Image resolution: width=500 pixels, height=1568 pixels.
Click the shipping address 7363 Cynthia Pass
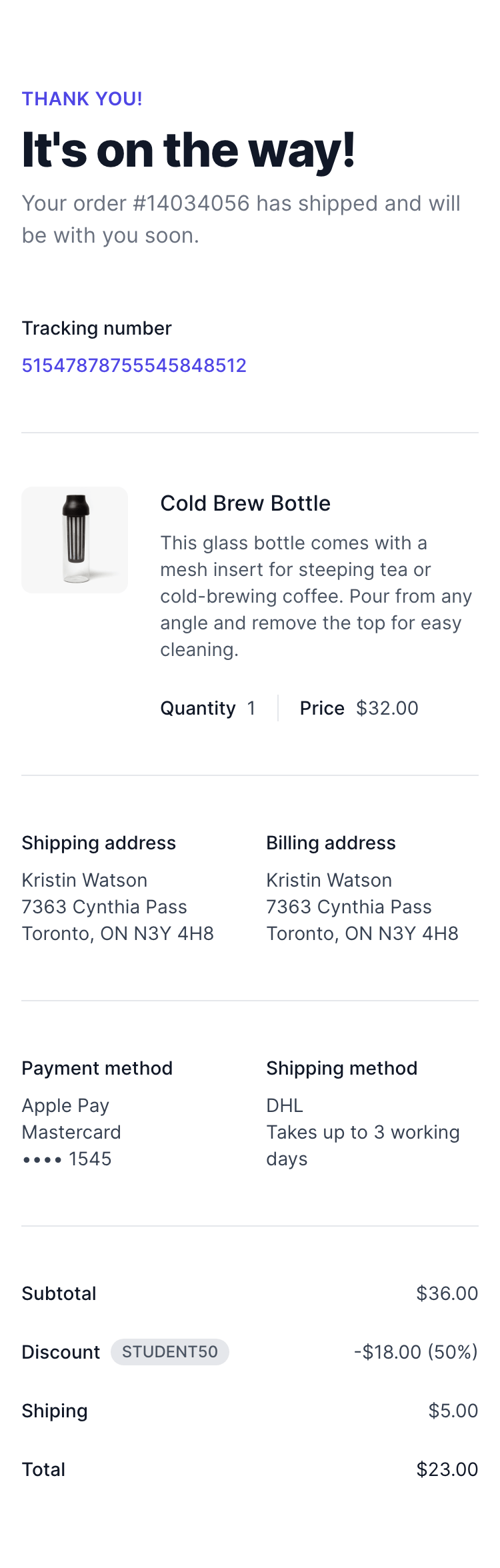tap(105, 907)
